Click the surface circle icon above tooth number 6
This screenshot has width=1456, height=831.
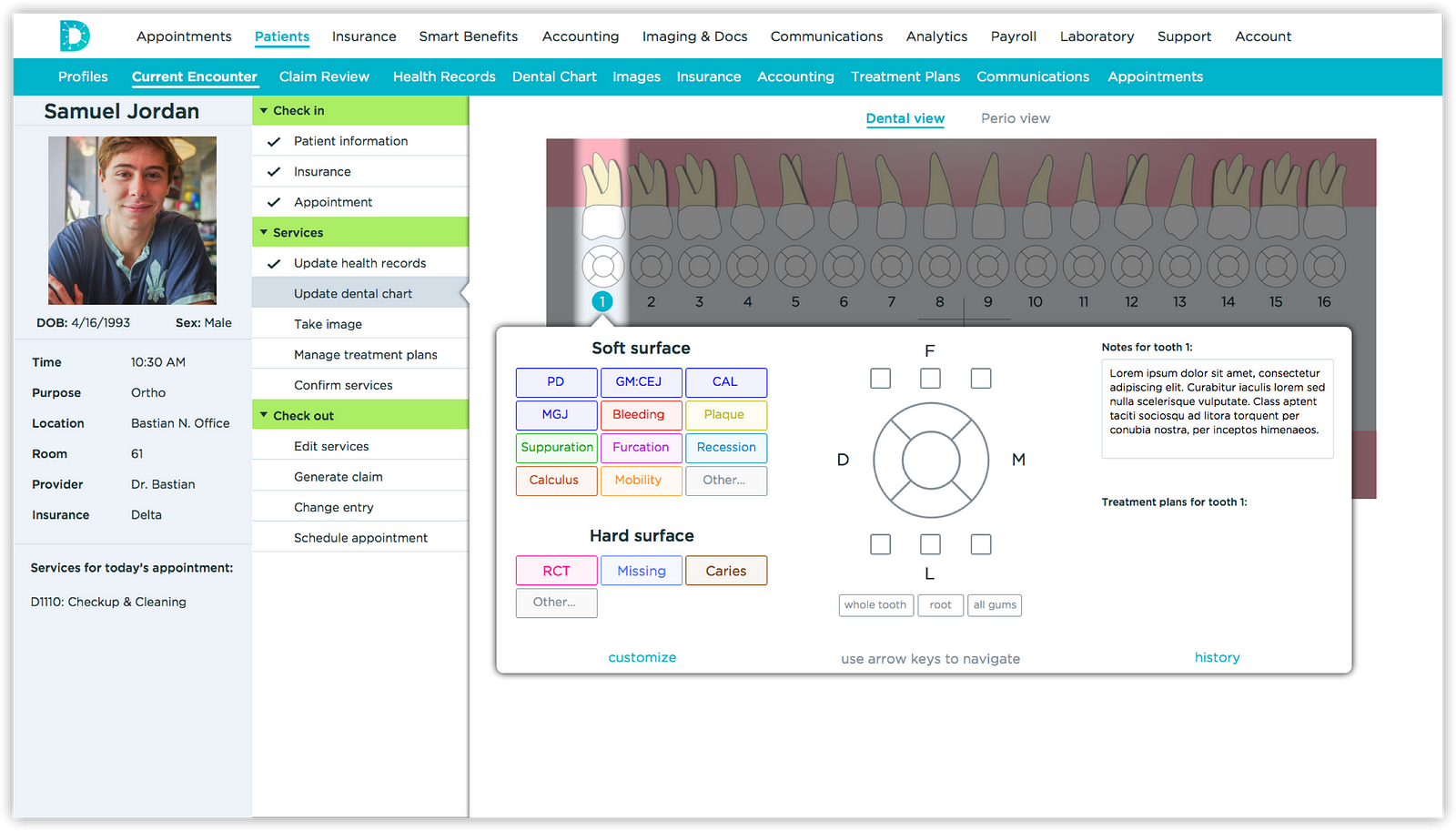point(844,267)
